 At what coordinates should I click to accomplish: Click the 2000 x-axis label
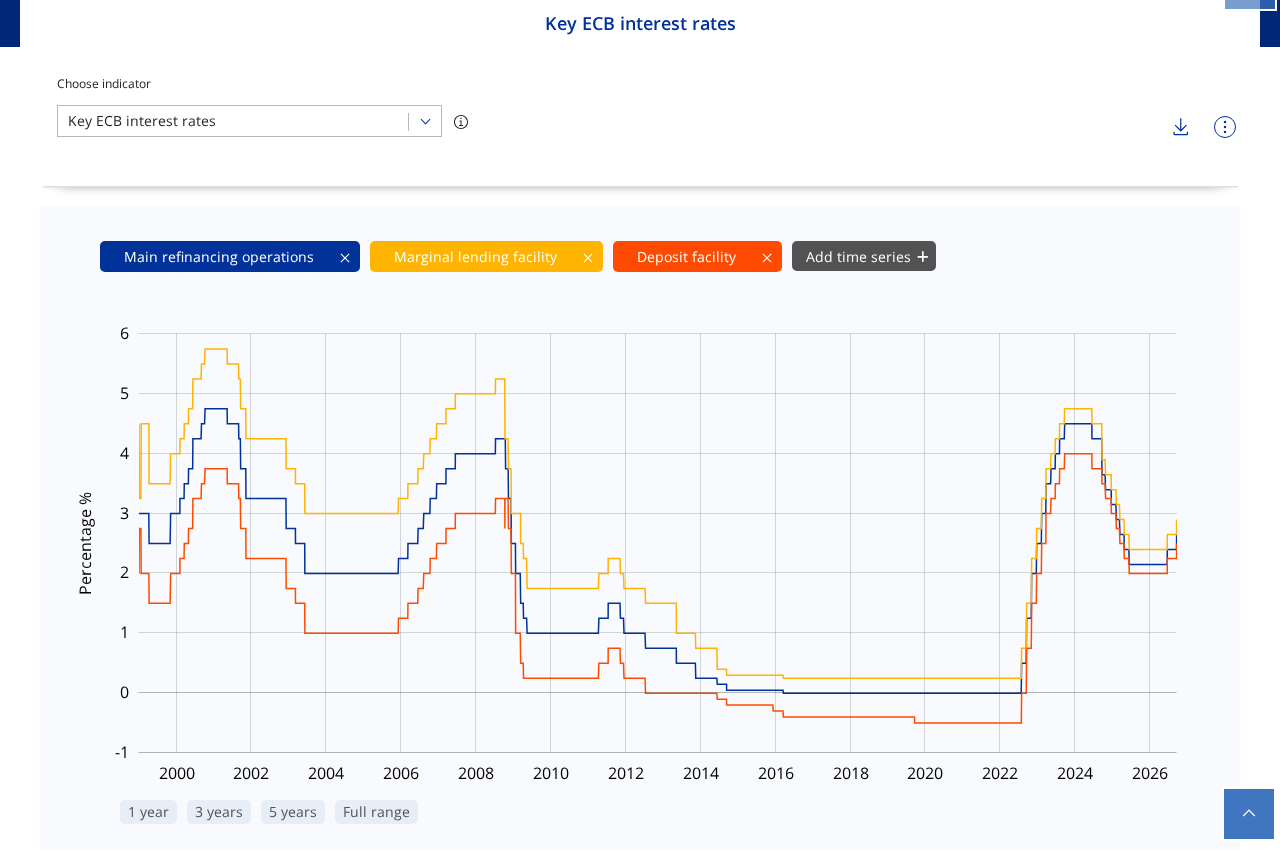(x=177, y=774)
